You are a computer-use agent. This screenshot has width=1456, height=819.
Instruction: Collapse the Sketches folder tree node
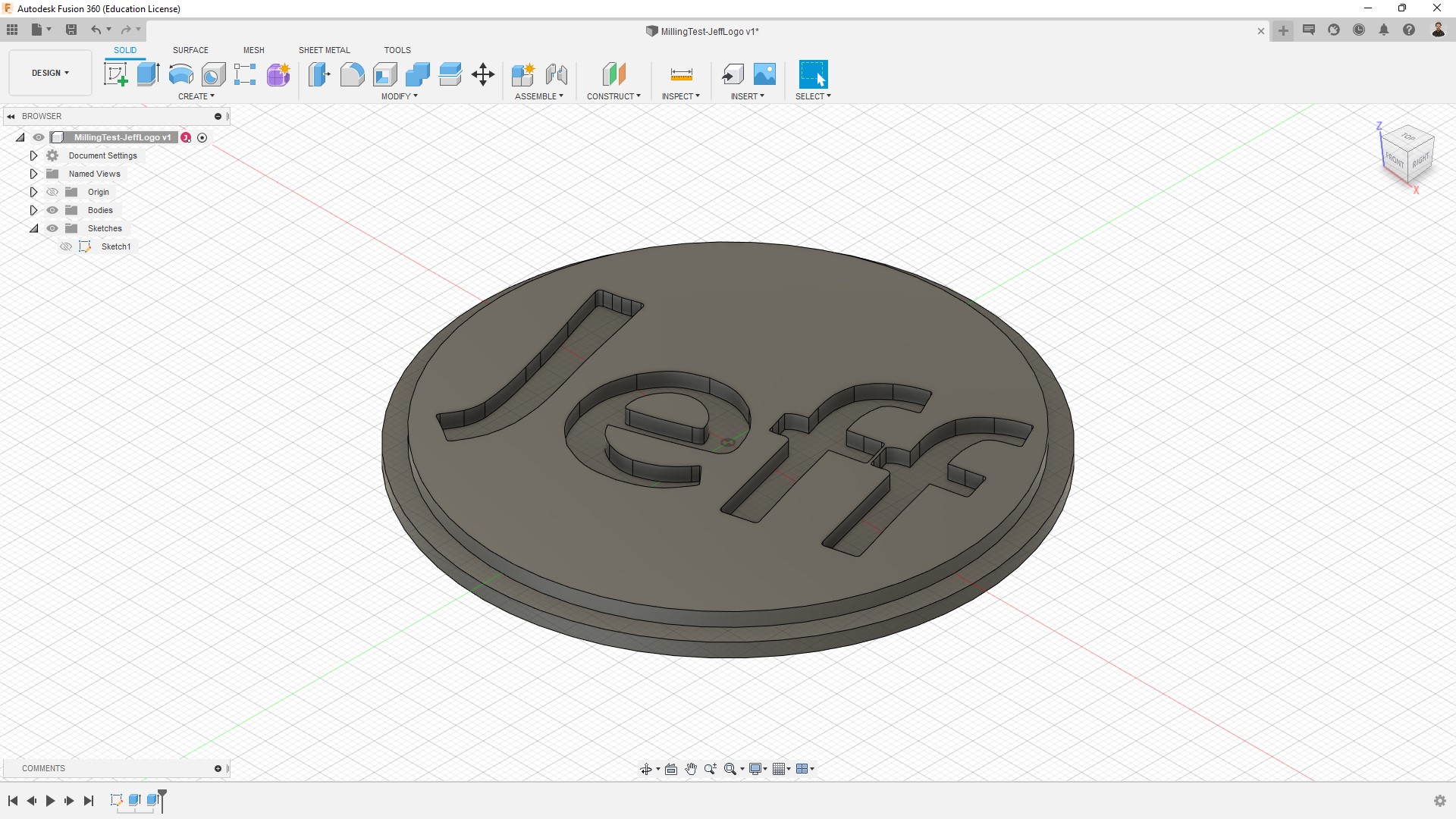33,228
